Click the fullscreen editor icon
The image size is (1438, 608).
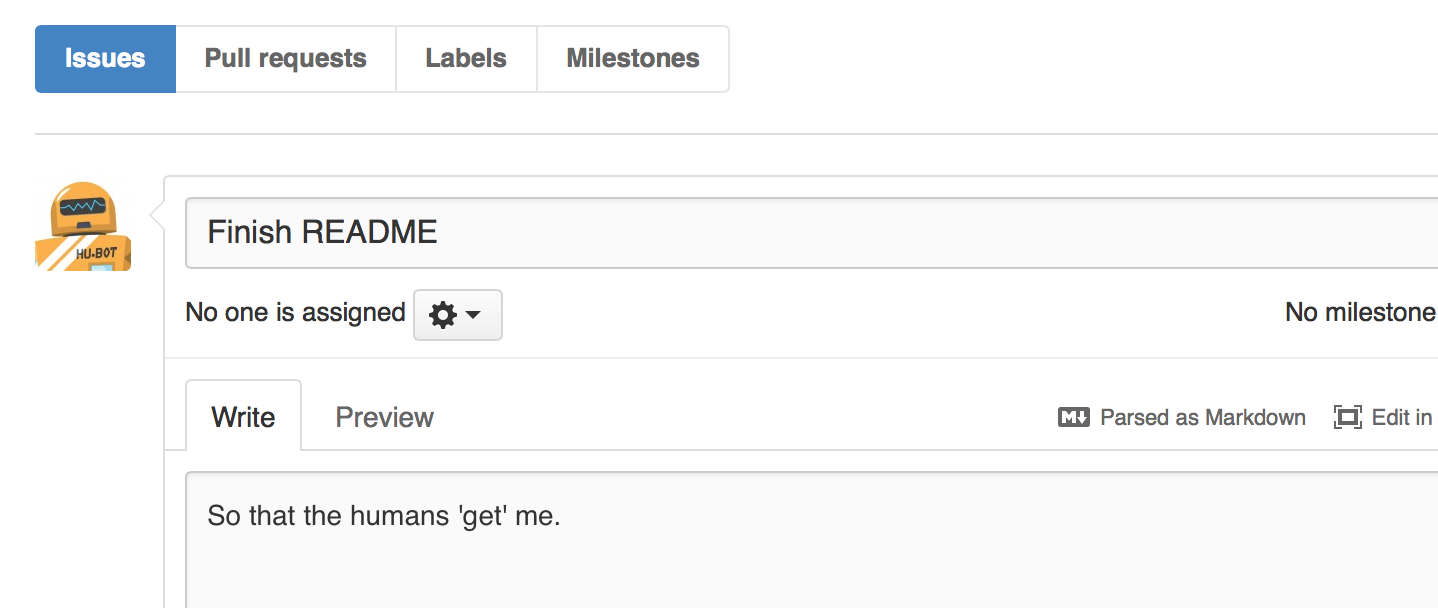(1348, 417)
